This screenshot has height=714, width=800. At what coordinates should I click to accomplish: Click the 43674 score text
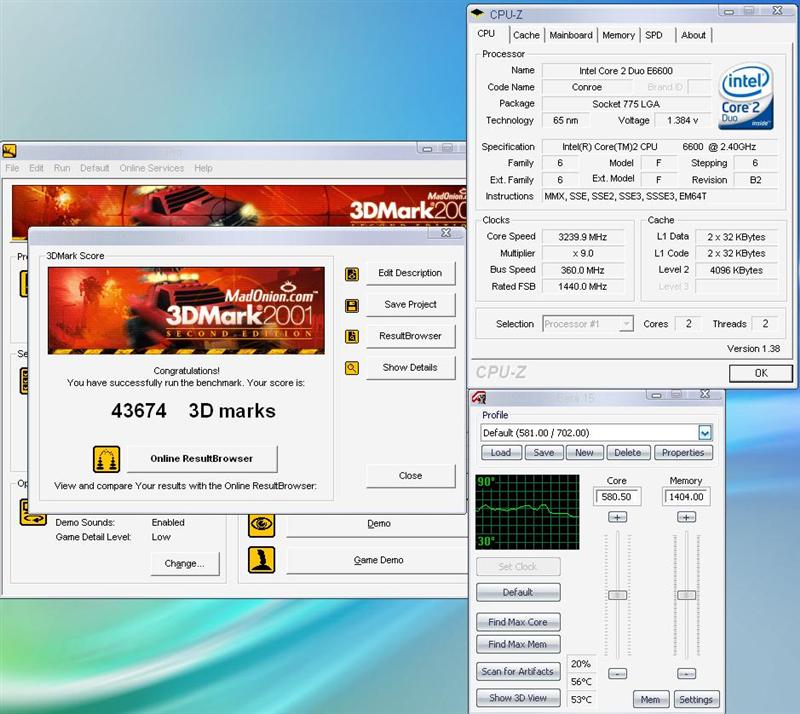click(139, 411)
